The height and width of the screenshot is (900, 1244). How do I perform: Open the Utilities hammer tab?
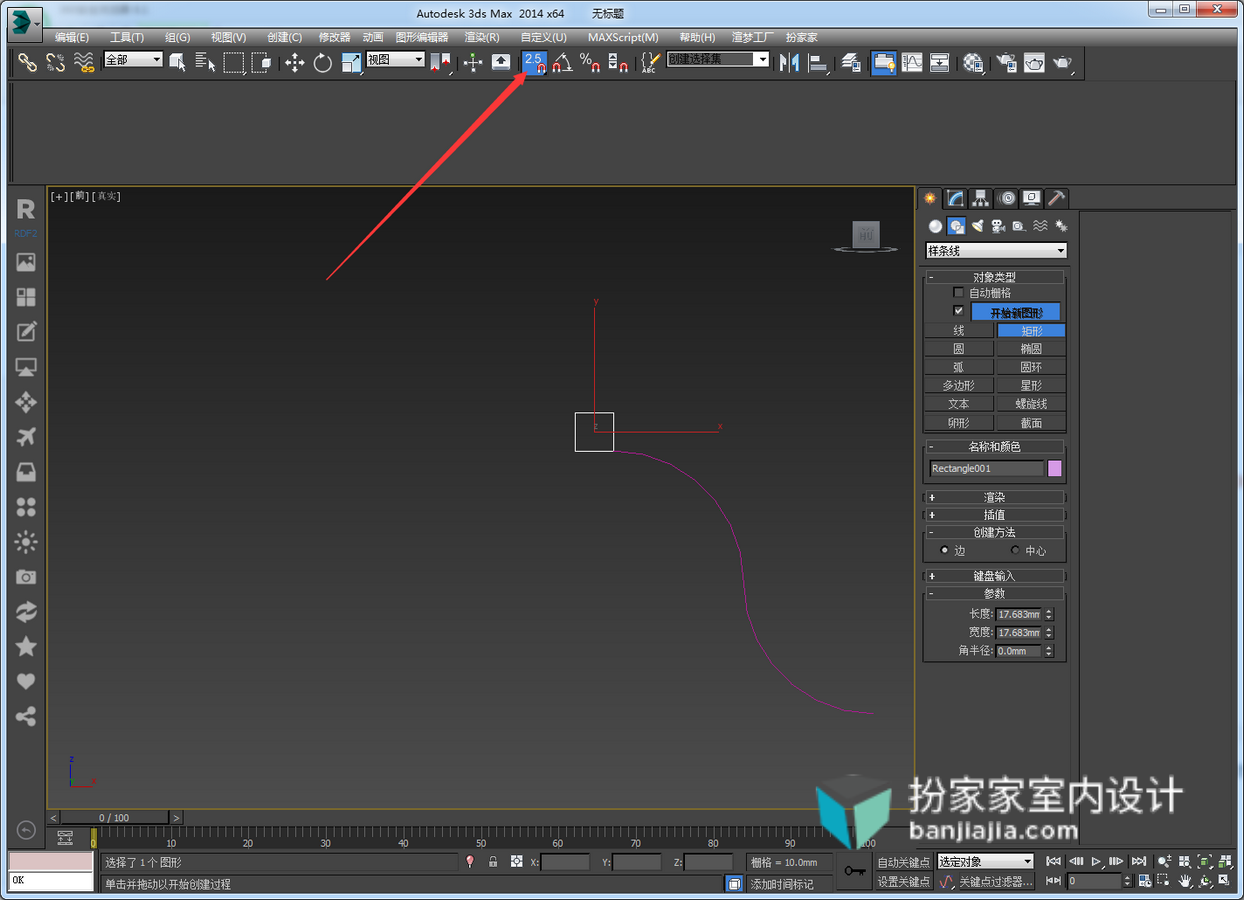tap(1056, 198)
